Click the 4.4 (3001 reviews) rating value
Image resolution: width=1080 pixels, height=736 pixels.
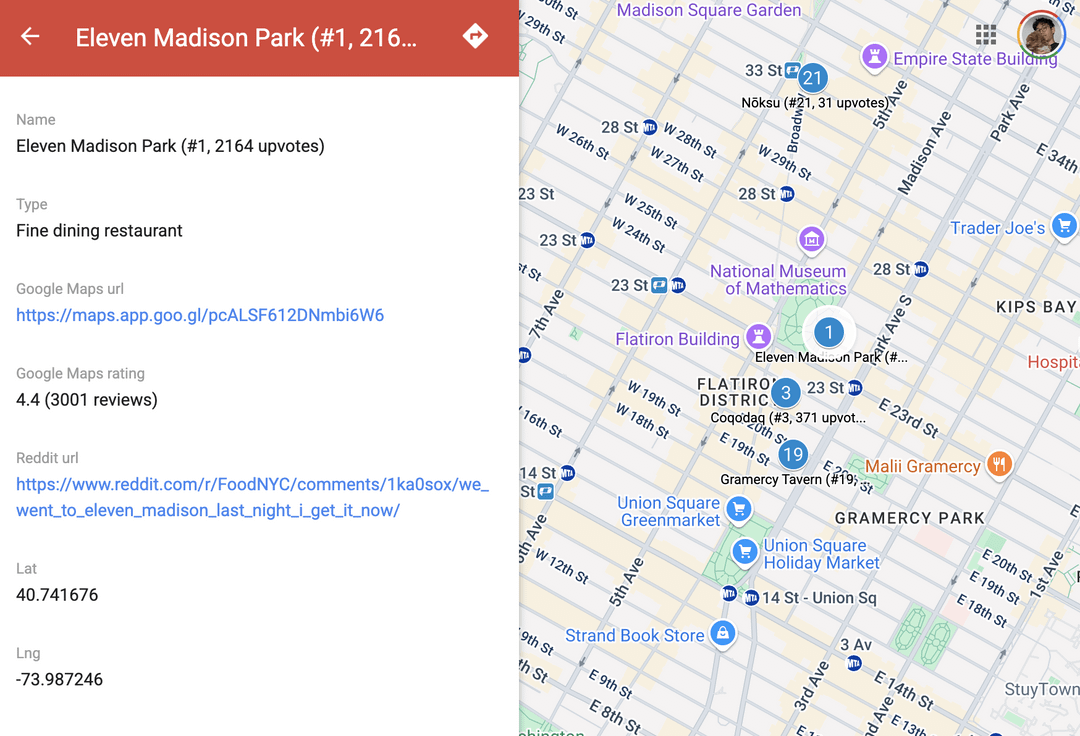[87, 400]
